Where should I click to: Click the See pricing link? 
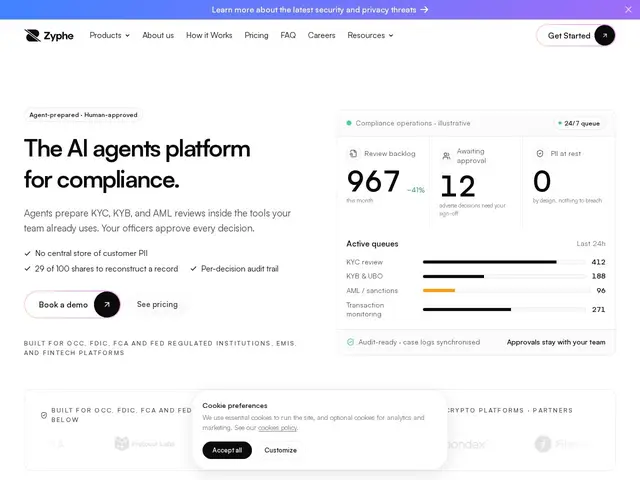pos(157,304)
